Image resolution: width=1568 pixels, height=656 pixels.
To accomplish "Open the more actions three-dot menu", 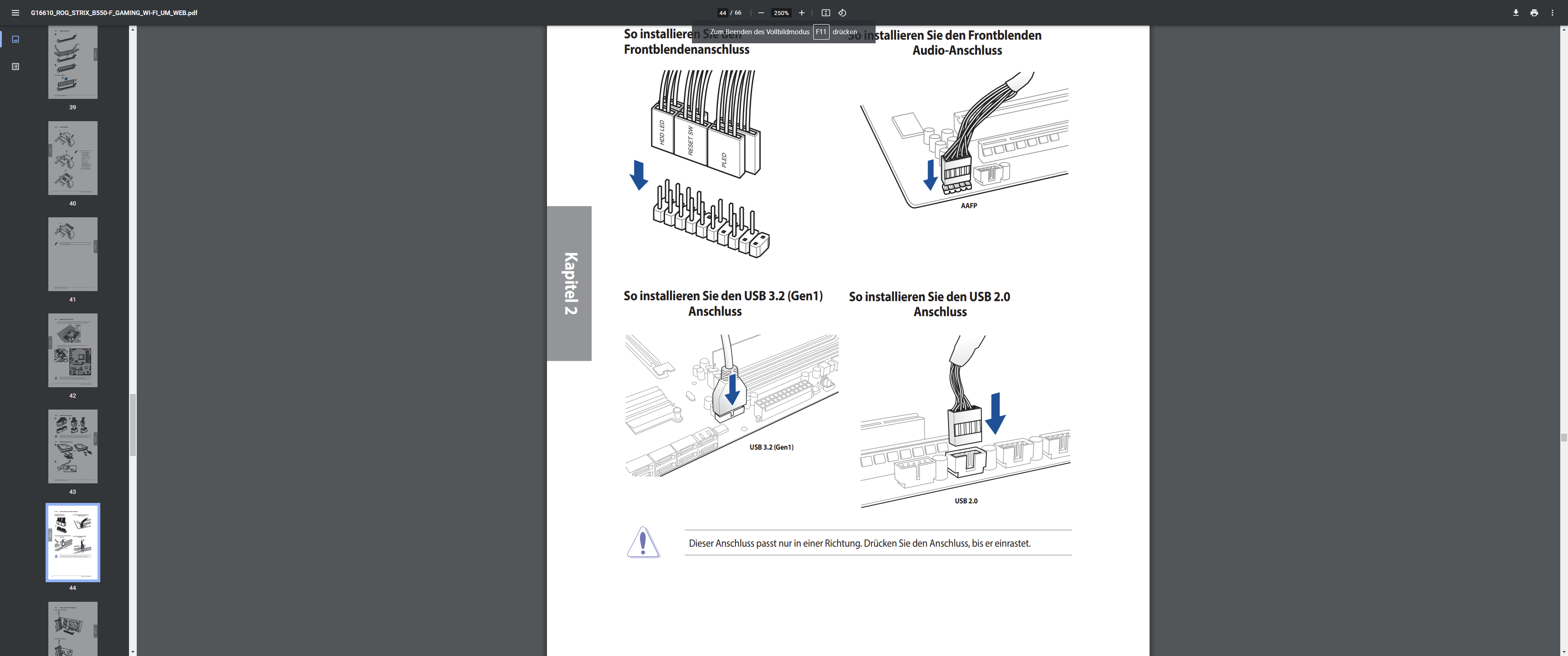I will pos(1552,13).
